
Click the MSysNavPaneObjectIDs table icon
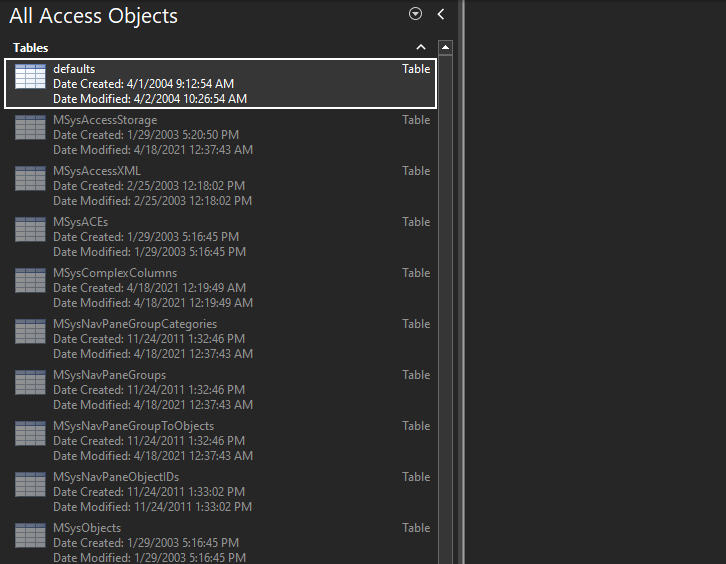(30, 484)
